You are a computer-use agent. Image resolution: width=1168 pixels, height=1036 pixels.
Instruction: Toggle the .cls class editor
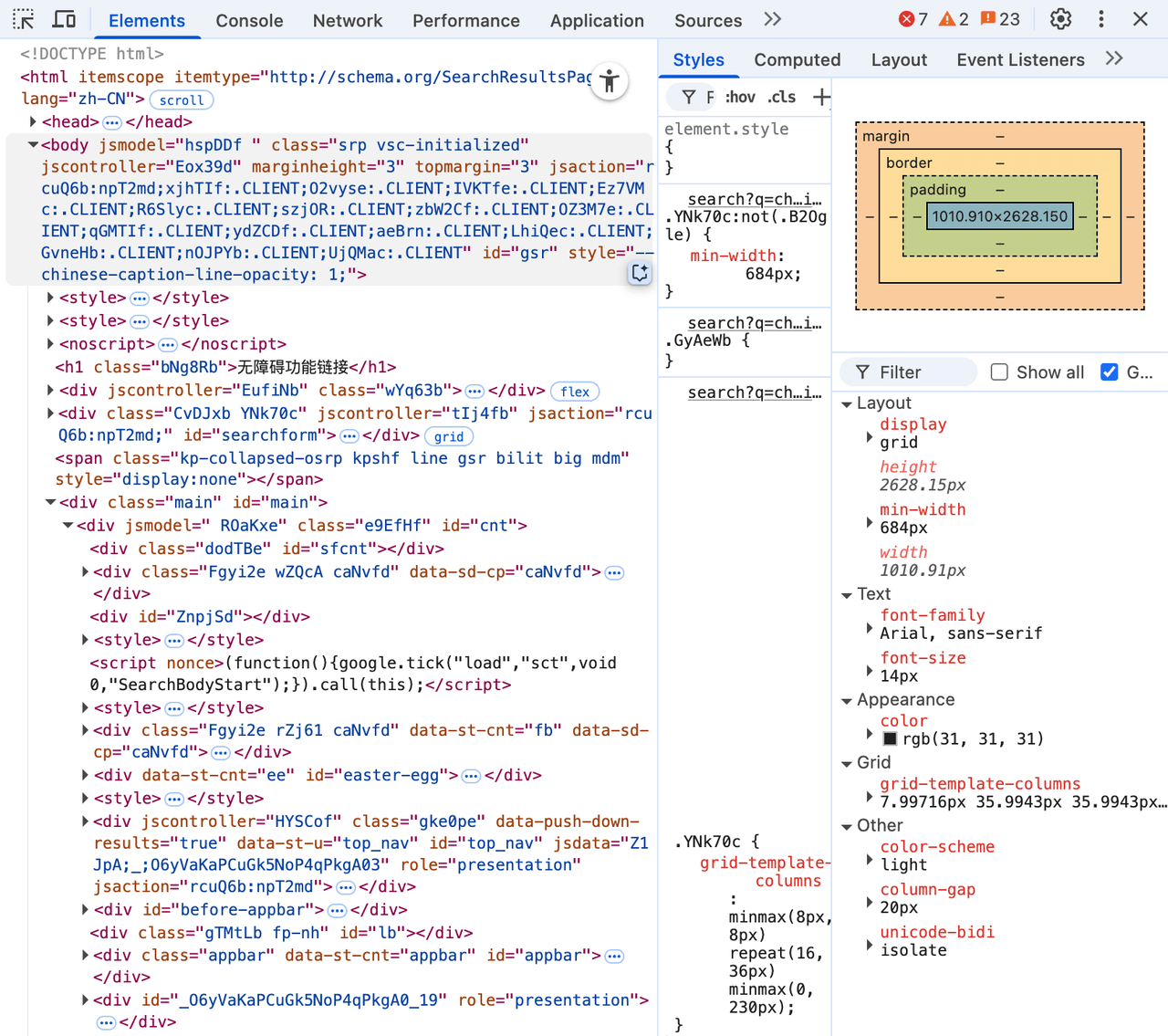[x=781, y=97]
